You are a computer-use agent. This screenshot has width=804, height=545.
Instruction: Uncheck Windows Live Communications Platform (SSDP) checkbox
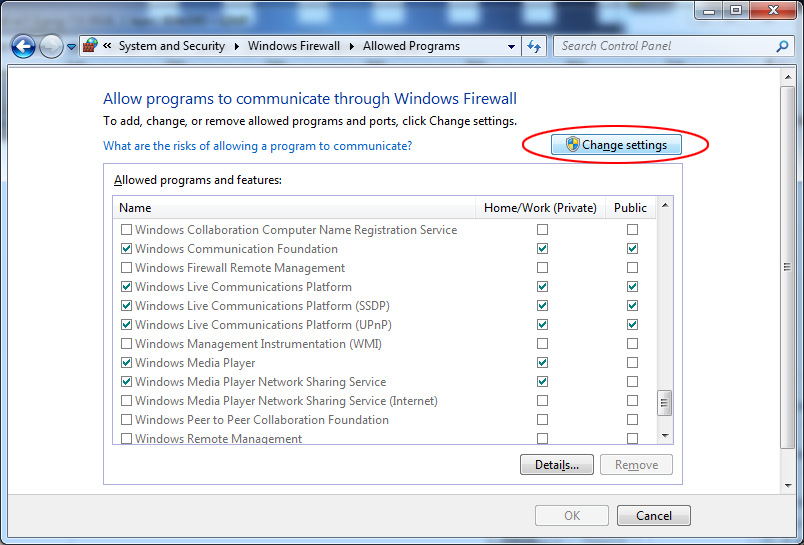click(126, 306)
